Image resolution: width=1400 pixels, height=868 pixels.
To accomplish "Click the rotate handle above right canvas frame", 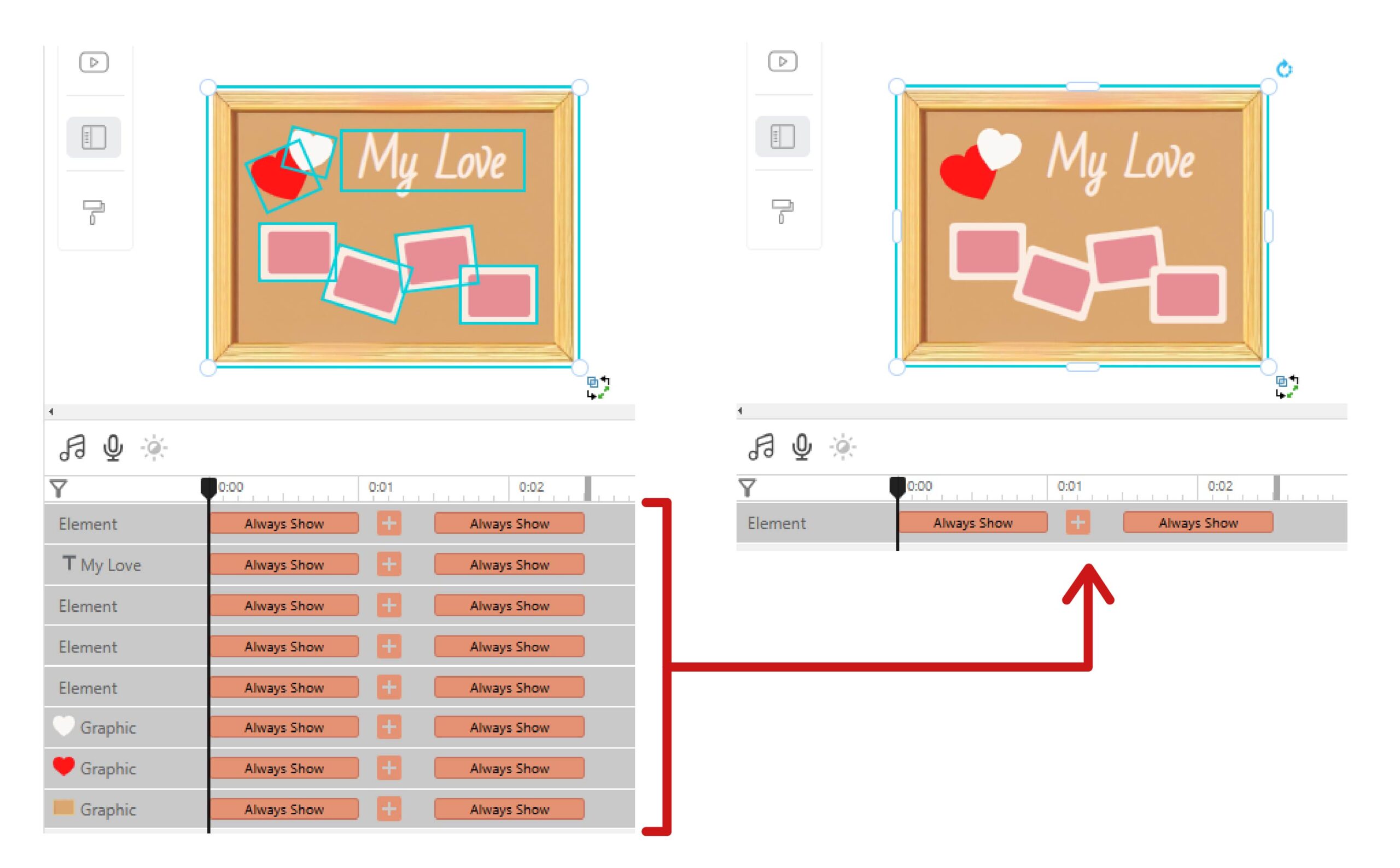I will pos(1284,69).
